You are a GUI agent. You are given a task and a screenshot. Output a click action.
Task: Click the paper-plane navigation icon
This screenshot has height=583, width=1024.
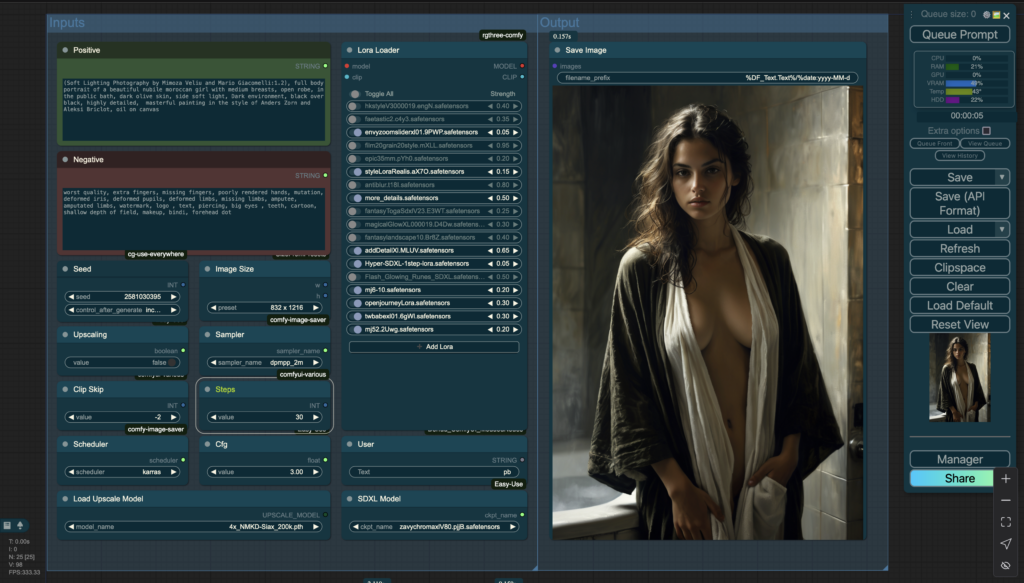[x=1006, y=543]
